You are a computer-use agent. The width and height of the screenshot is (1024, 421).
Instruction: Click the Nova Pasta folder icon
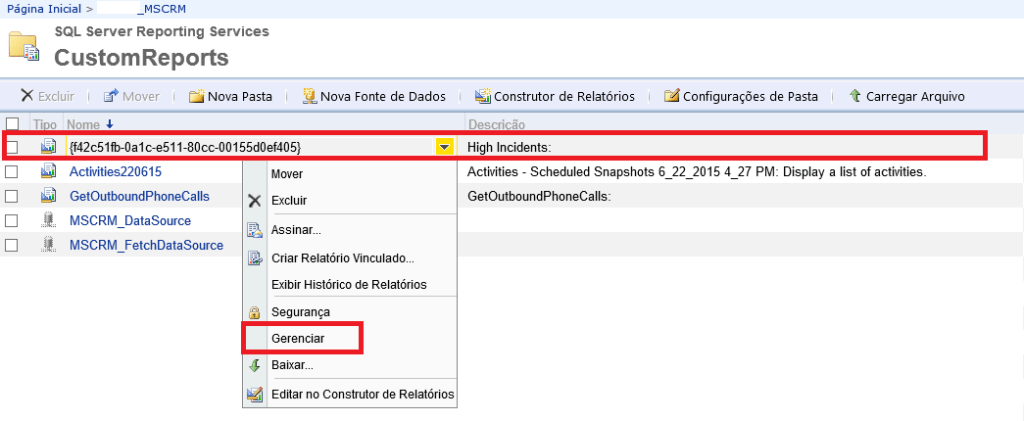point(197,97)
